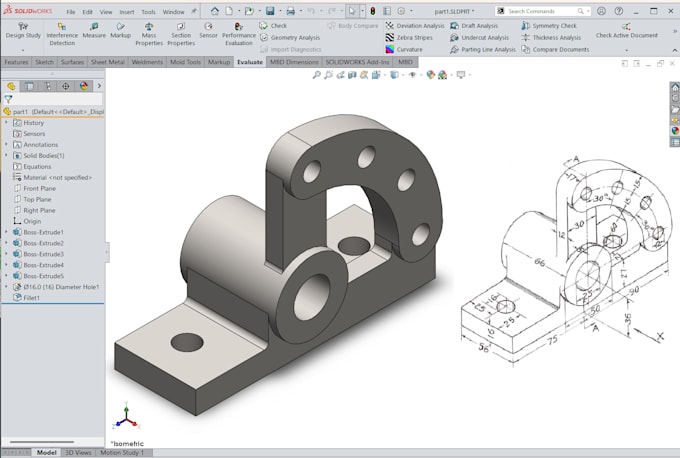The image size is (680, 458).
Task: Select the Front Plane
Action: coord(39,188)
